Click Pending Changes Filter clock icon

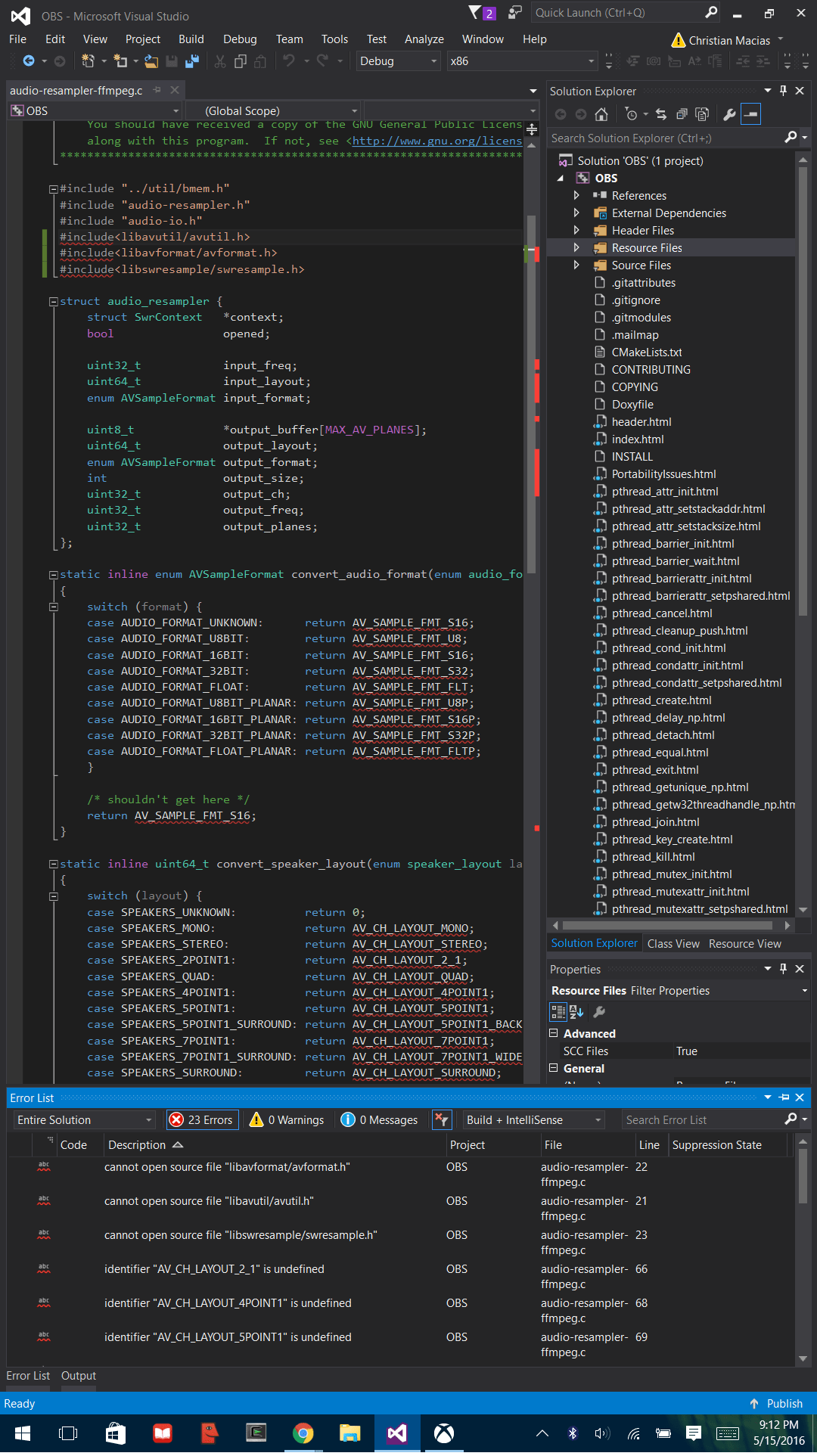tap(632, 114)
